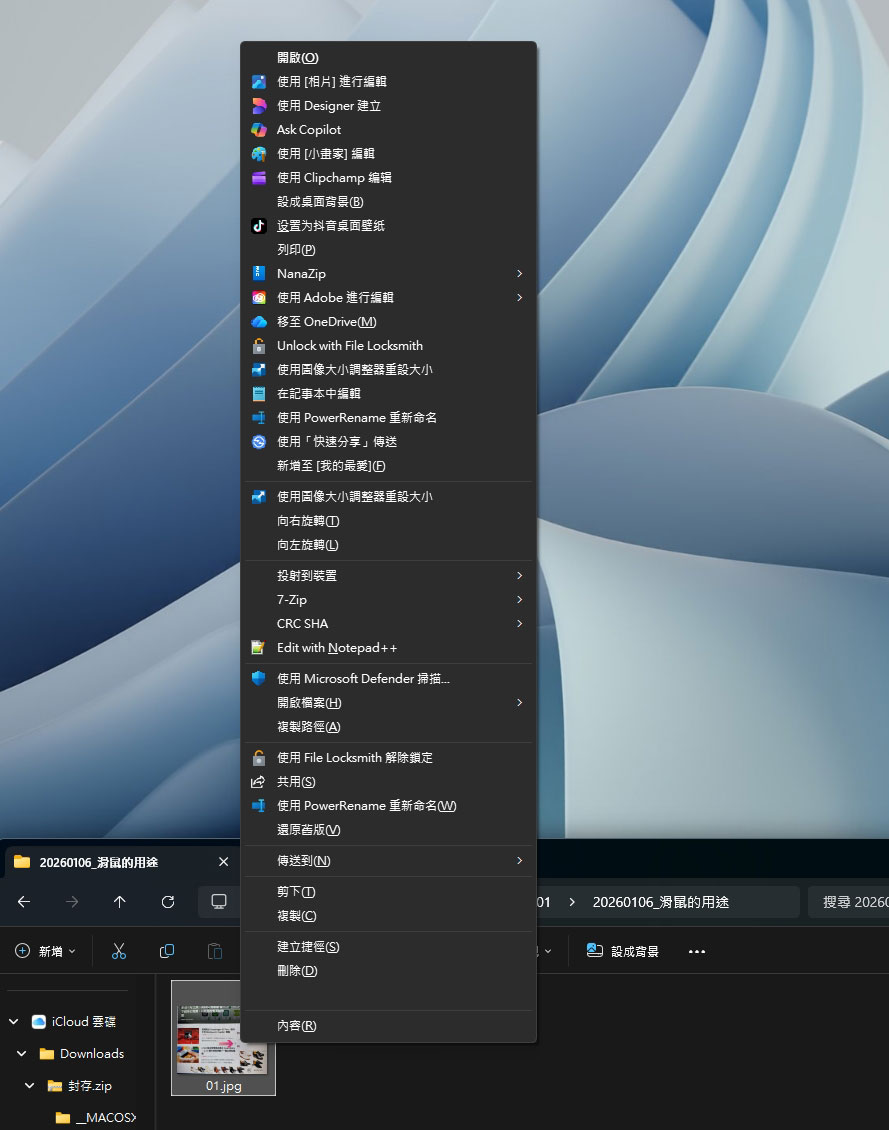Click the refresh icon in the navigation bar
Image resolution: width=889 pixels, height=1130 pixels.
[x=166, y=901]
